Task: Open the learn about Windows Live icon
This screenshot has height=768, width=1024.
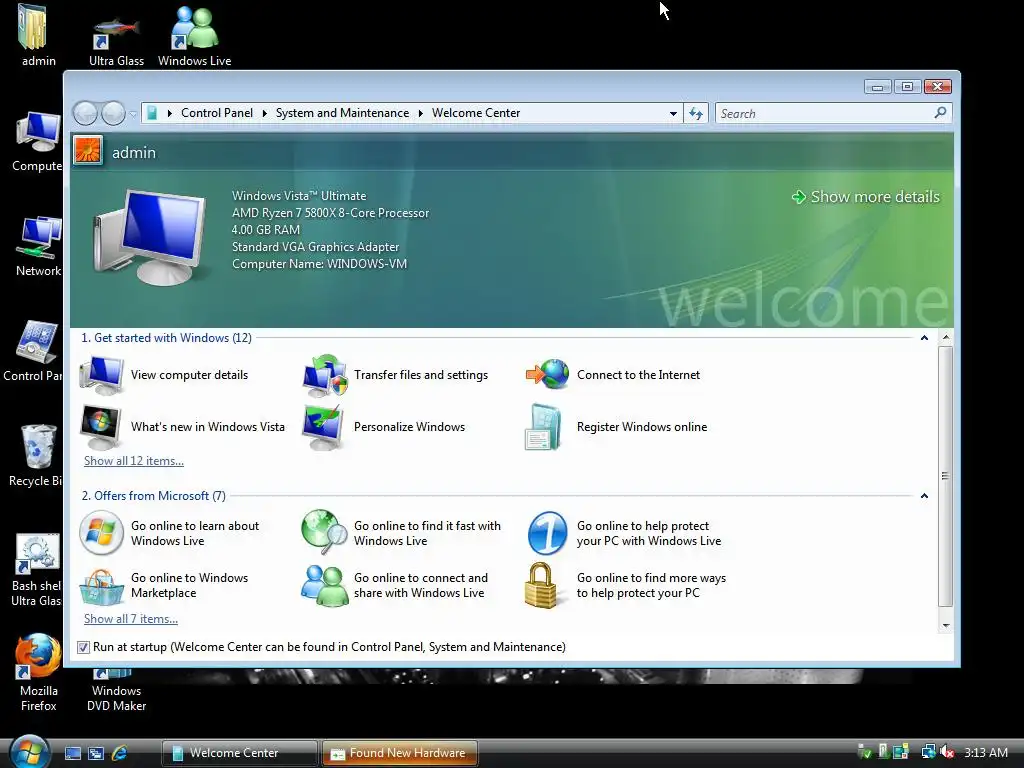Action: (x=101, y=533)
